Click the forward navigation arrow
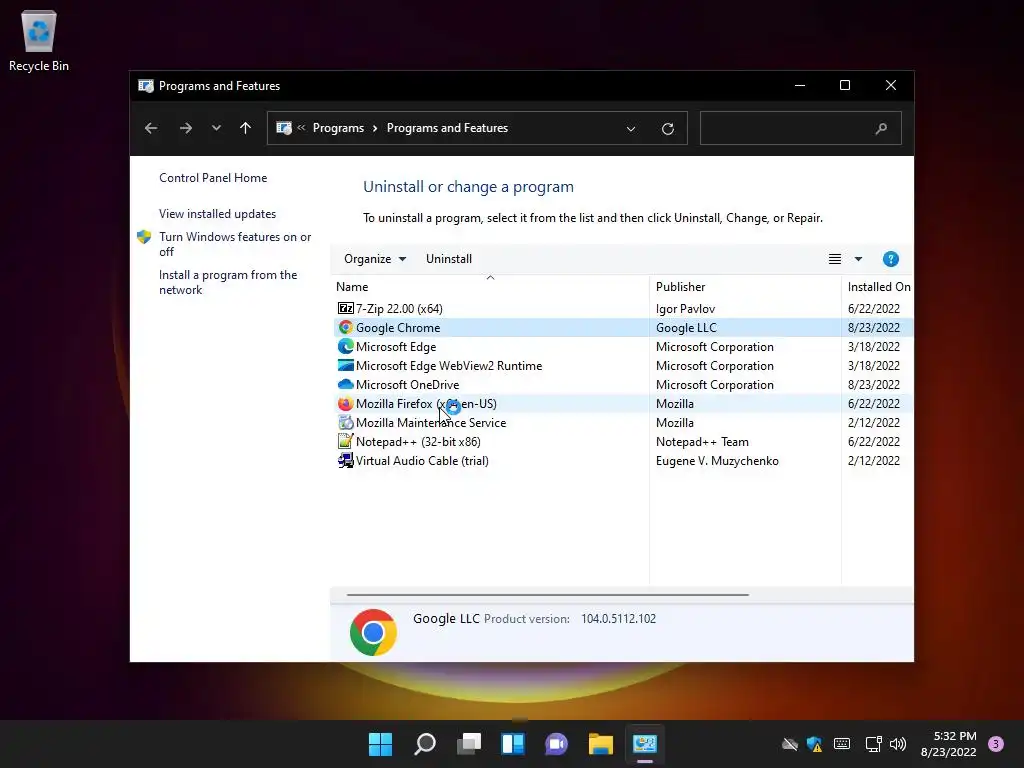 click(185, 128)
